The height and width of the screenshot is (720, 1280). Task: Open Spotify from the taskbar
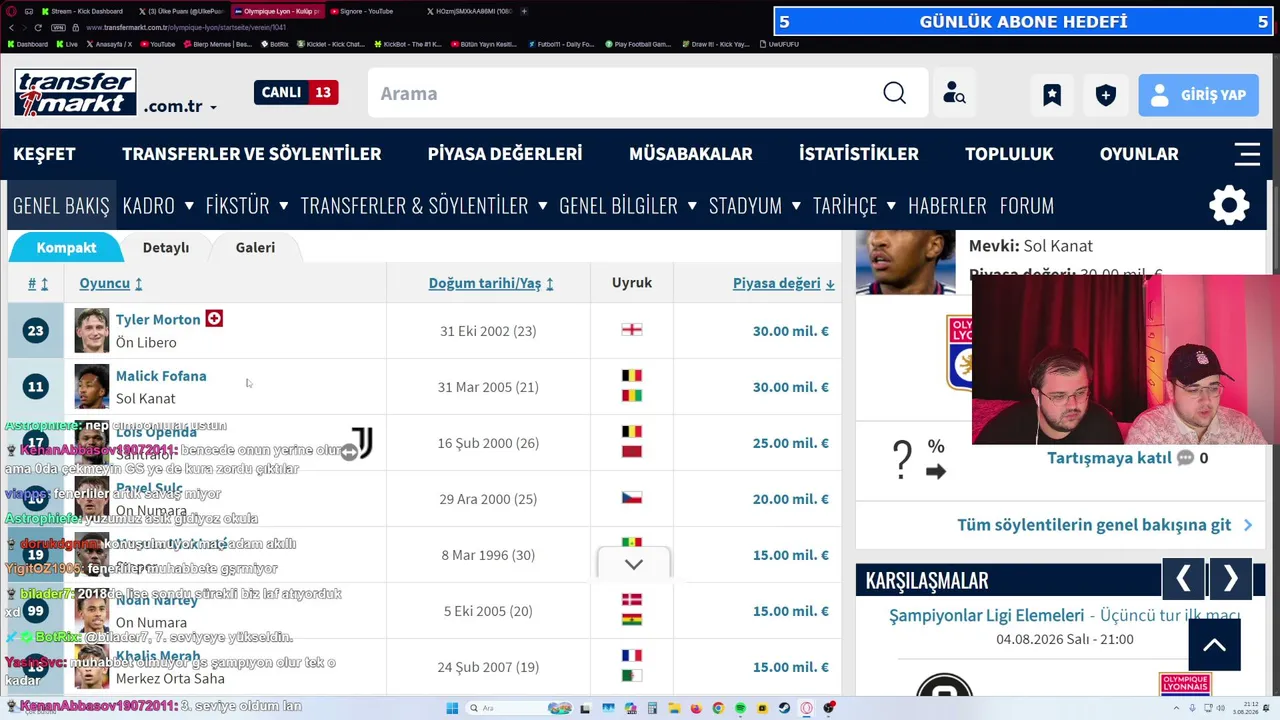[740, 708]
